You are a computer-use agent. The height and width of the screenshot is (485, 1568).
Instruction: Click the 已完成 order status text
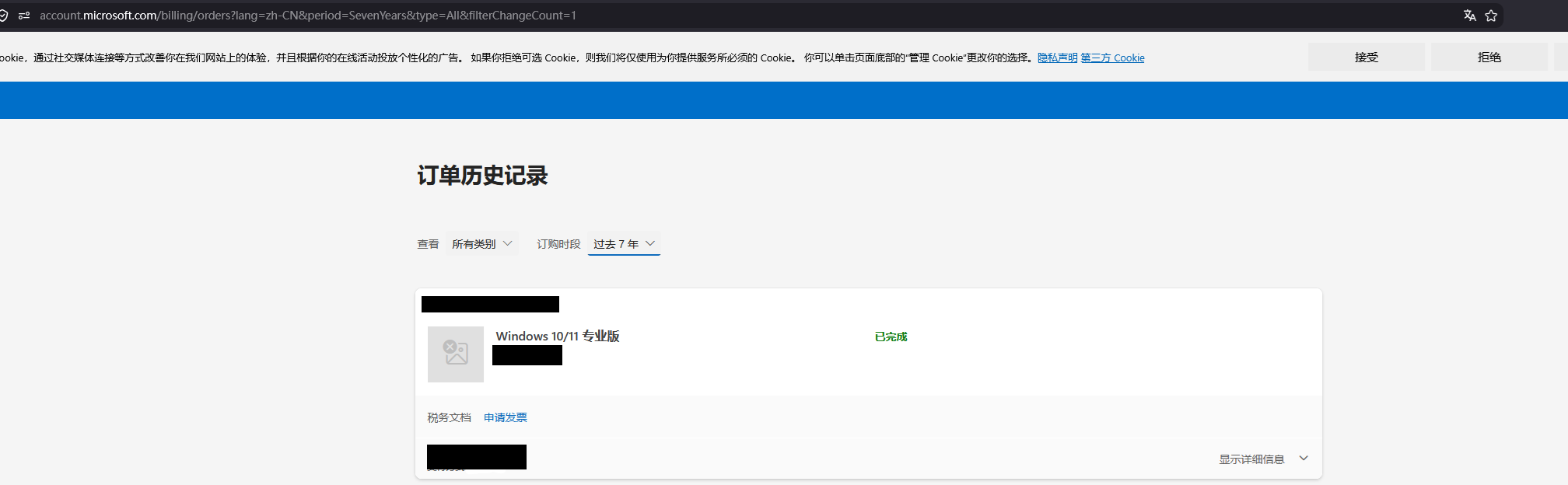coord(891,337)
